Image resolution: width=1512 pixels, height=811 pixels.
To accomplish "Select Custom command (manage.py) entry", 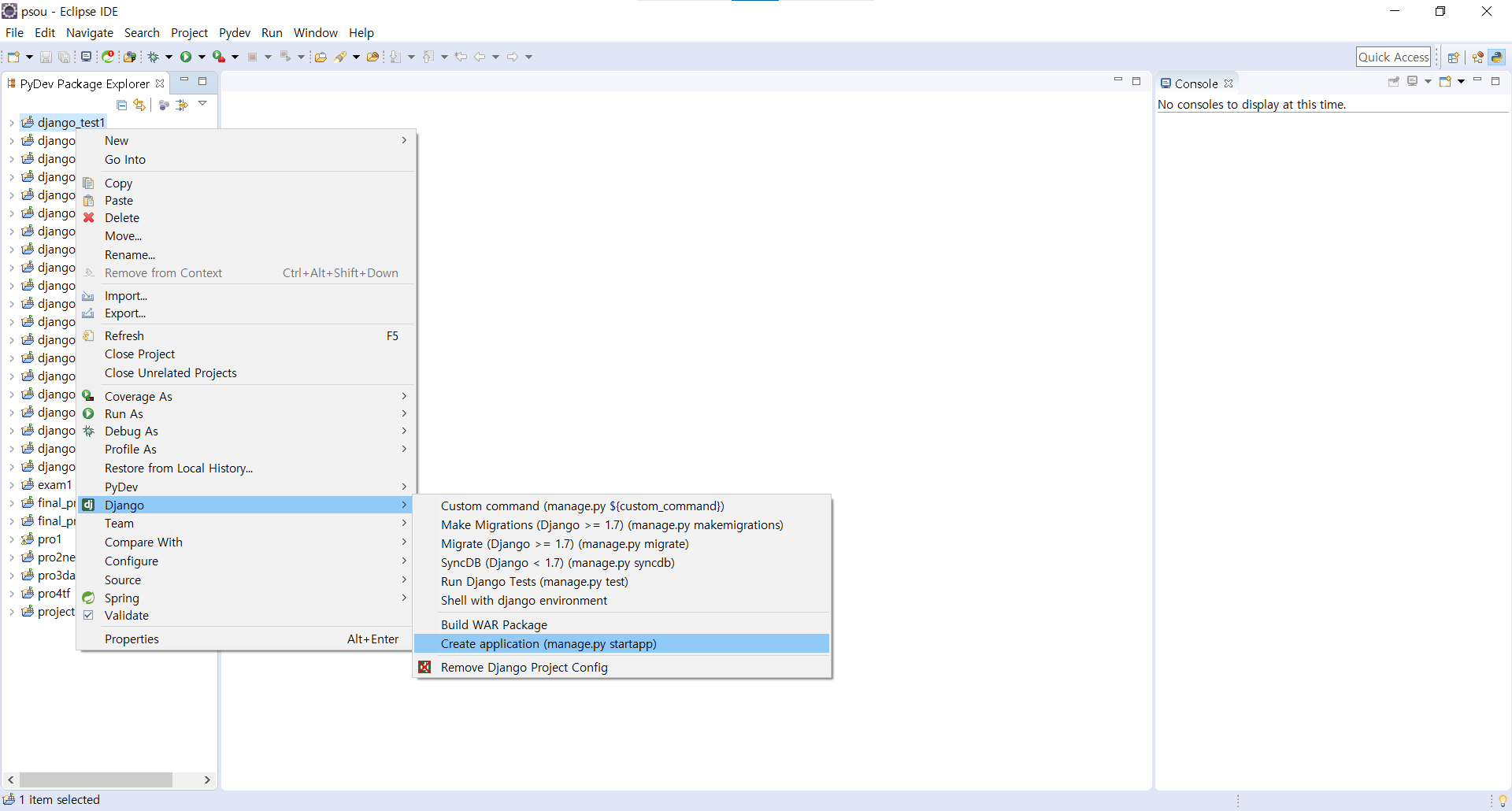I will click(x=621, y=506).
